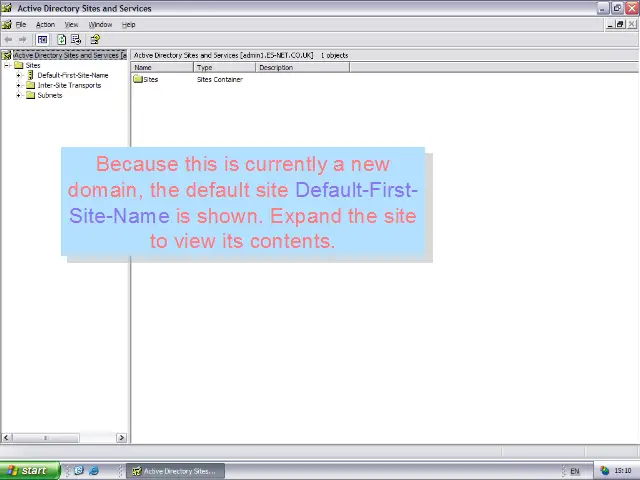Click the MMC system icon beside the File menu

7,24
